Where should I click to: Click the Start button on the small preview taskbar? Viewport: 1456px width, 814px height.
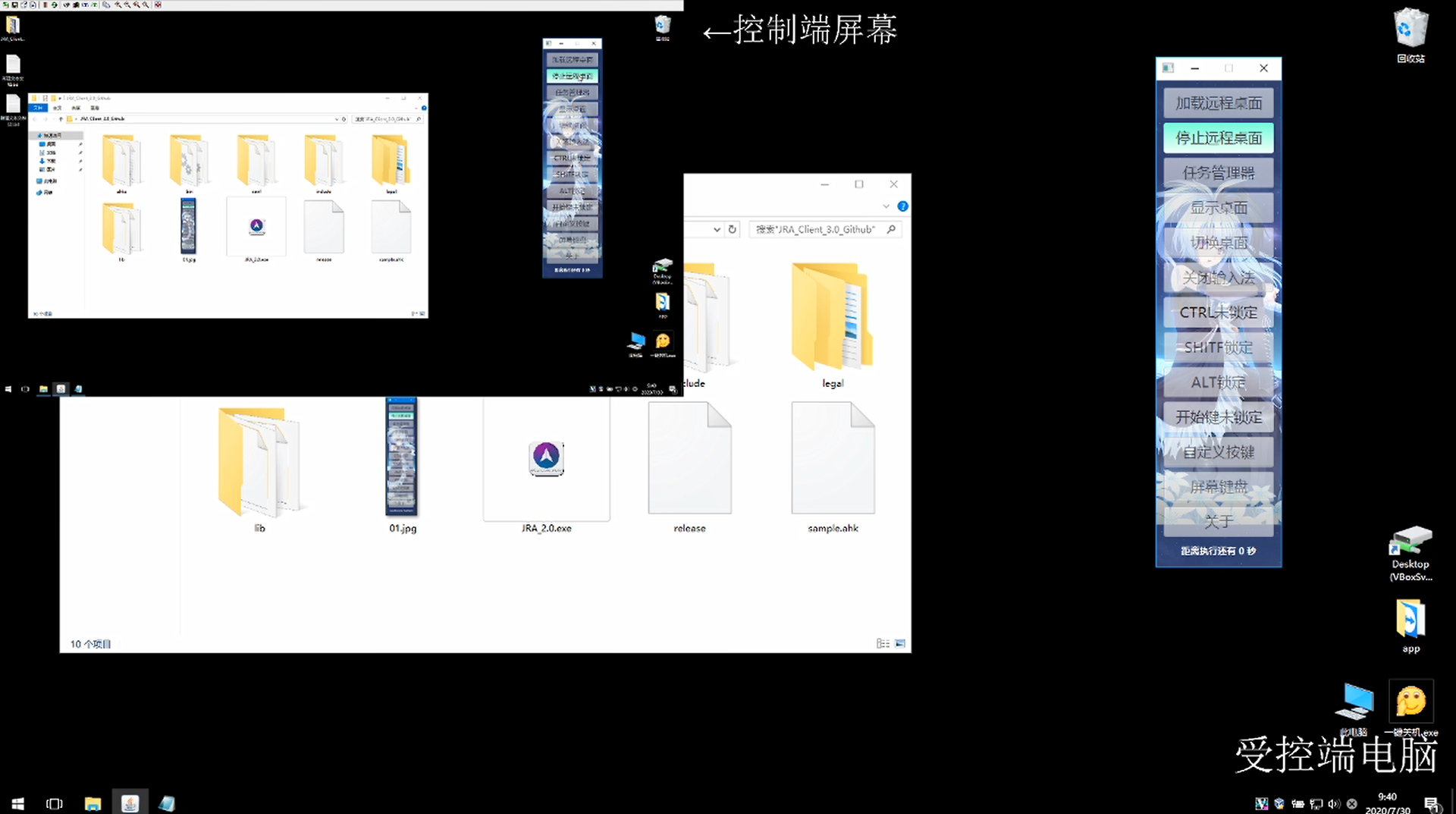8,389
